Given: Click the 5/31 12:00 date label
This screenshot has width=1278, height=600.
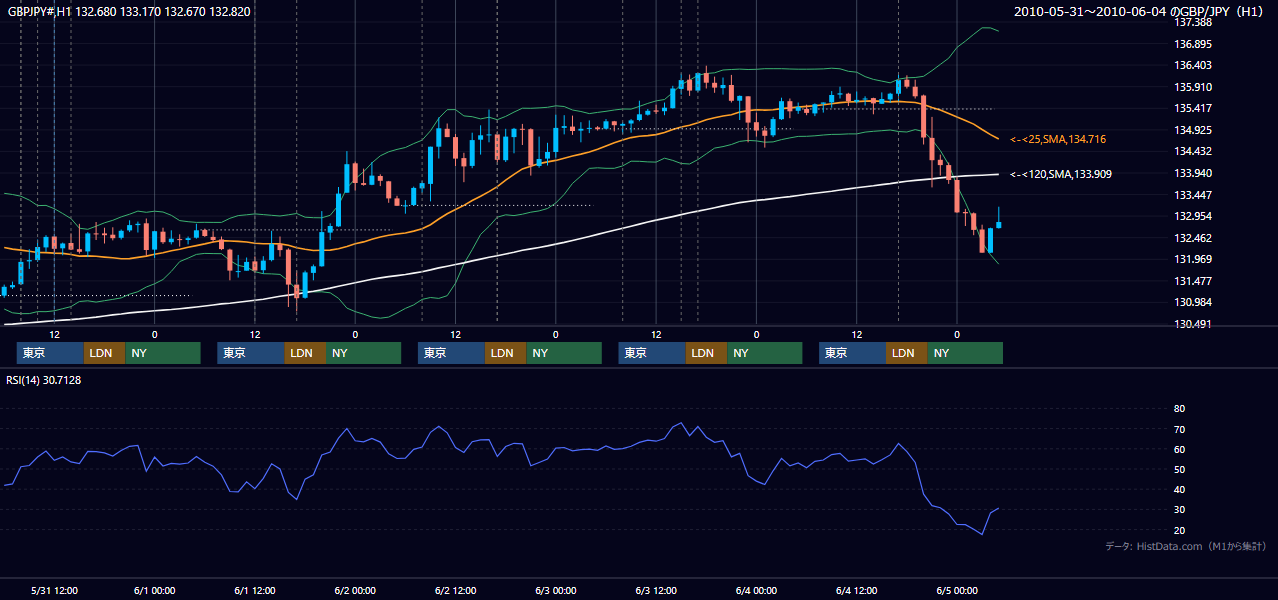Looking at the screenshot, I should point(55,590).
